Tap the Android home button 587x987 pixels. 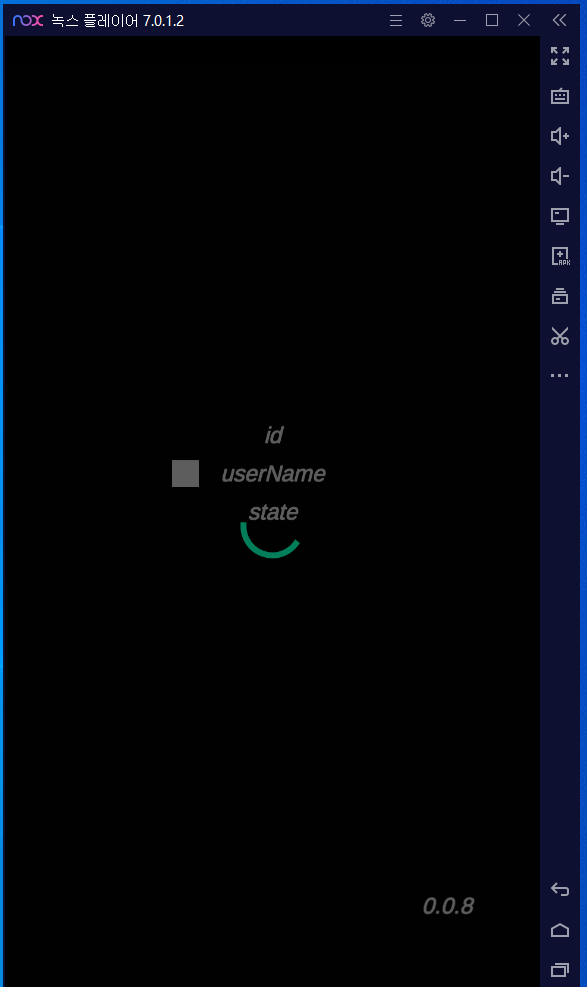tap(559, 930)
